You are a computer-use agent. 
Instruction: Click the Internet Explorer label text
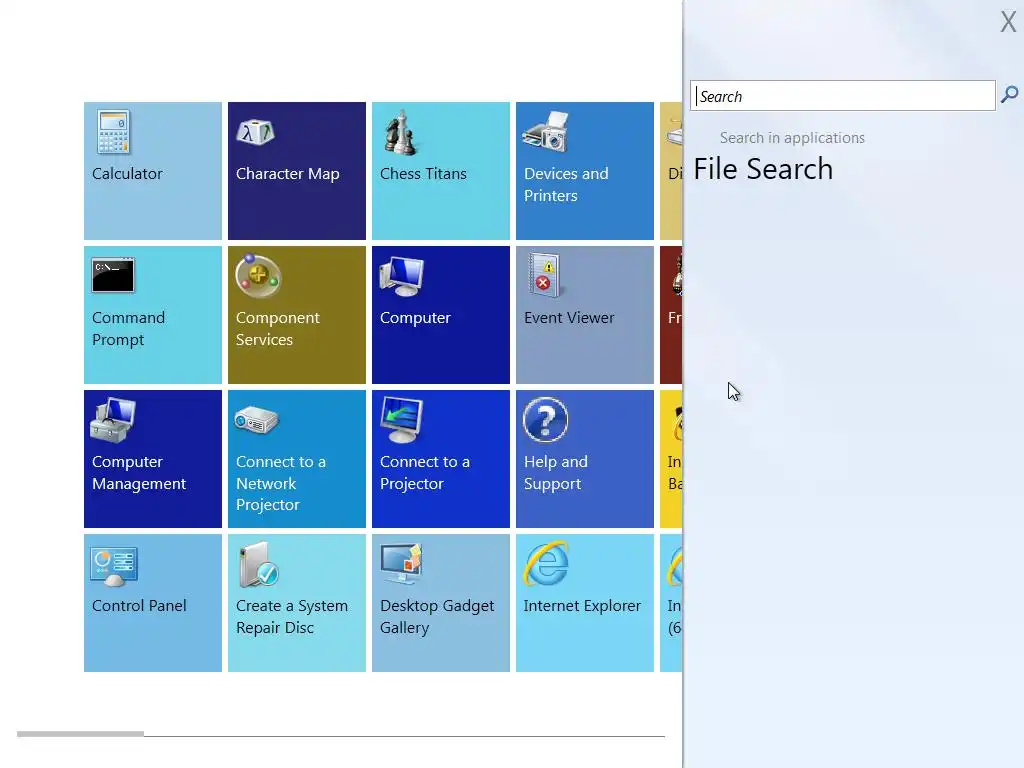(x=582, y=606)
